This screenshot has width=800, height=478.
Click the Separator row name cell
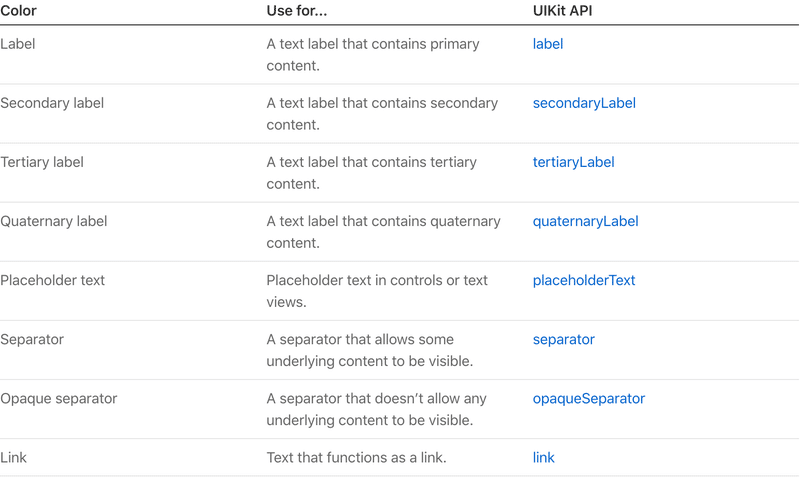(32, 340)
